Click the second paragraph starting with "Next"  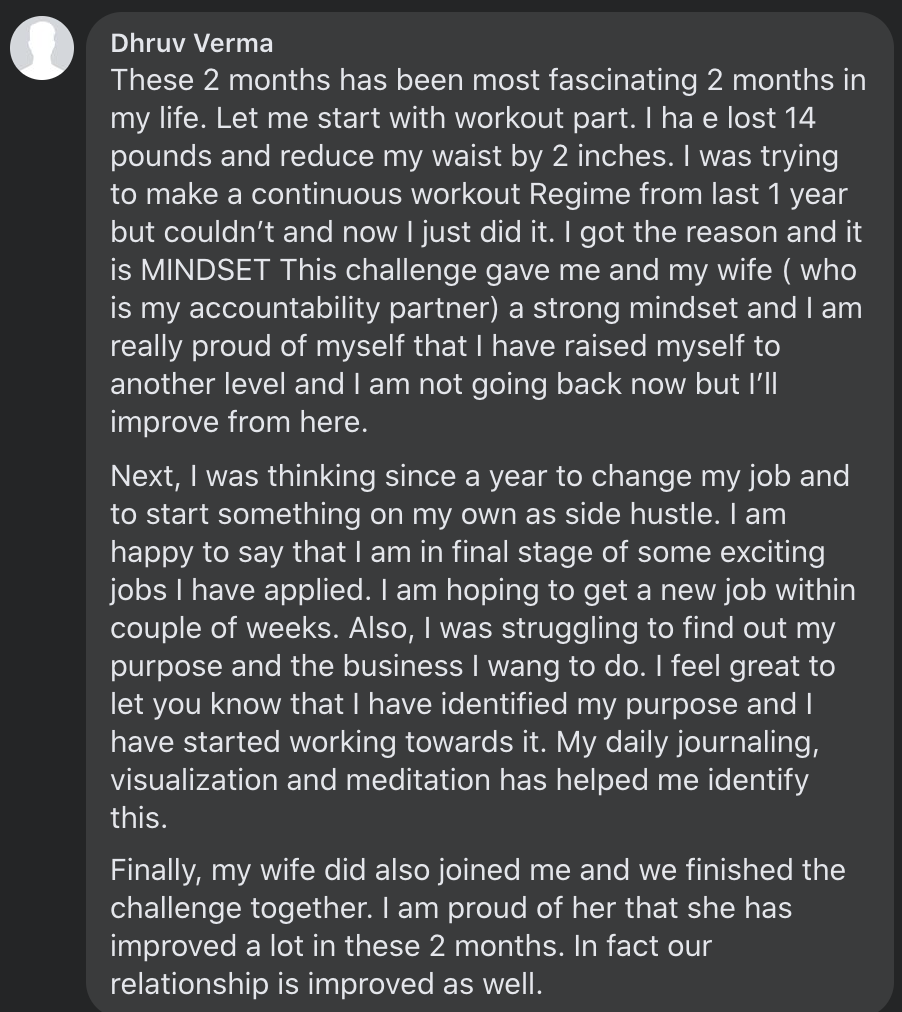coord(483,647)
